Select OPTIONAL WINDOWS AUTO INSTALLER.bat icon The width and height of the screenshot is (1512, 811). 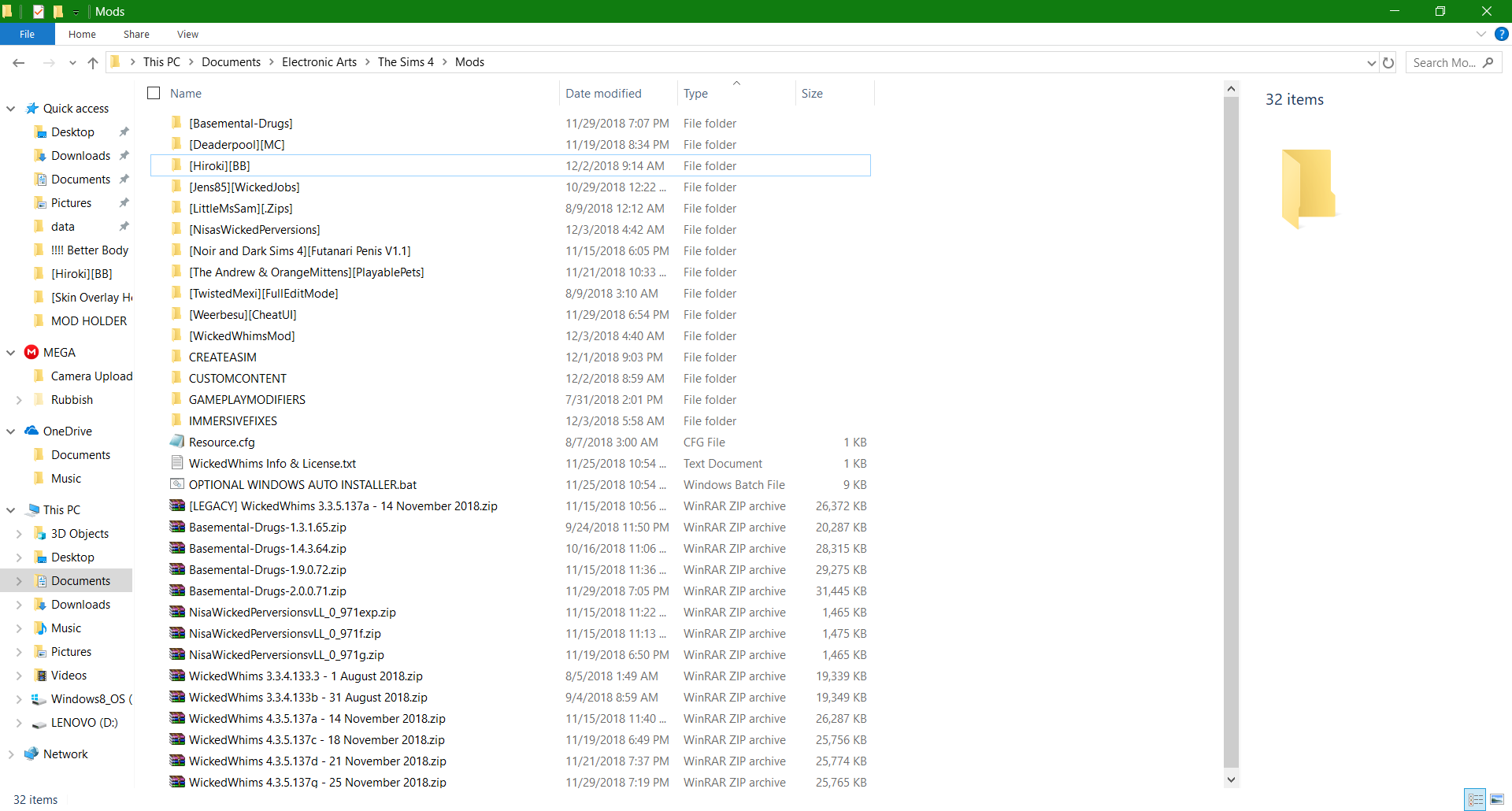coord(177,484)
